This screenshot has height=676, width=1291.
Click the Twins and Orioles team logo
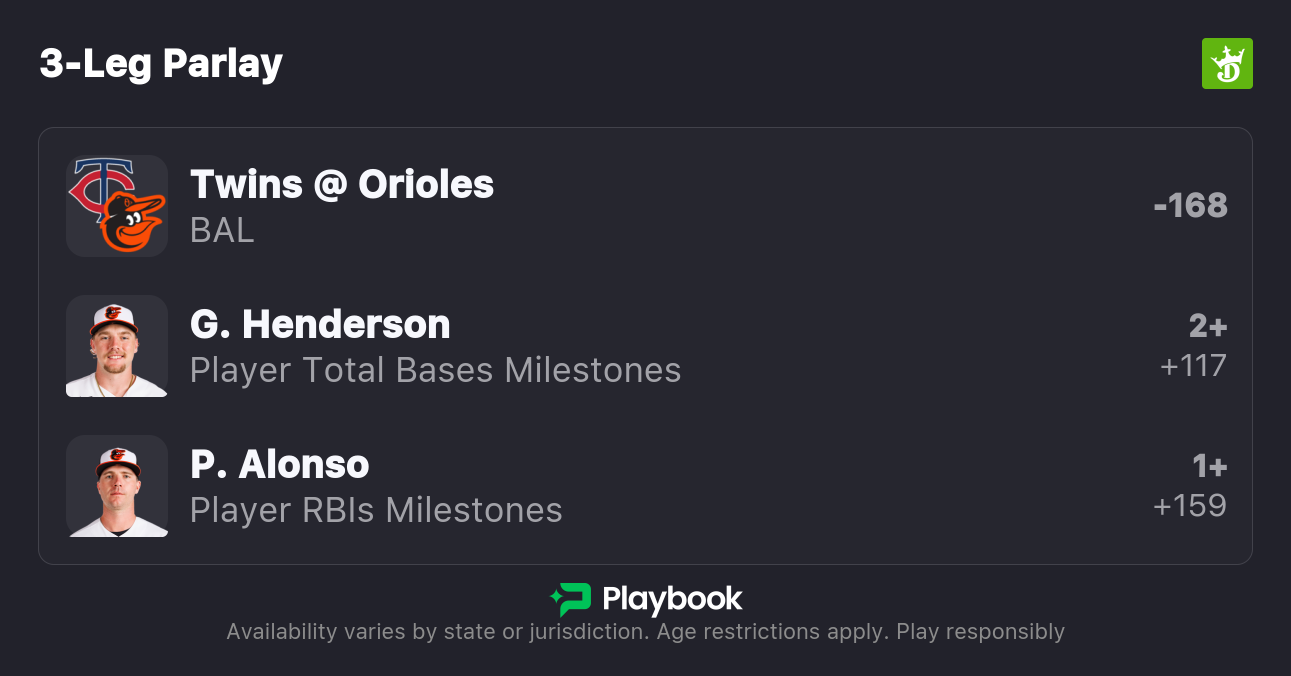pos(117,206)
